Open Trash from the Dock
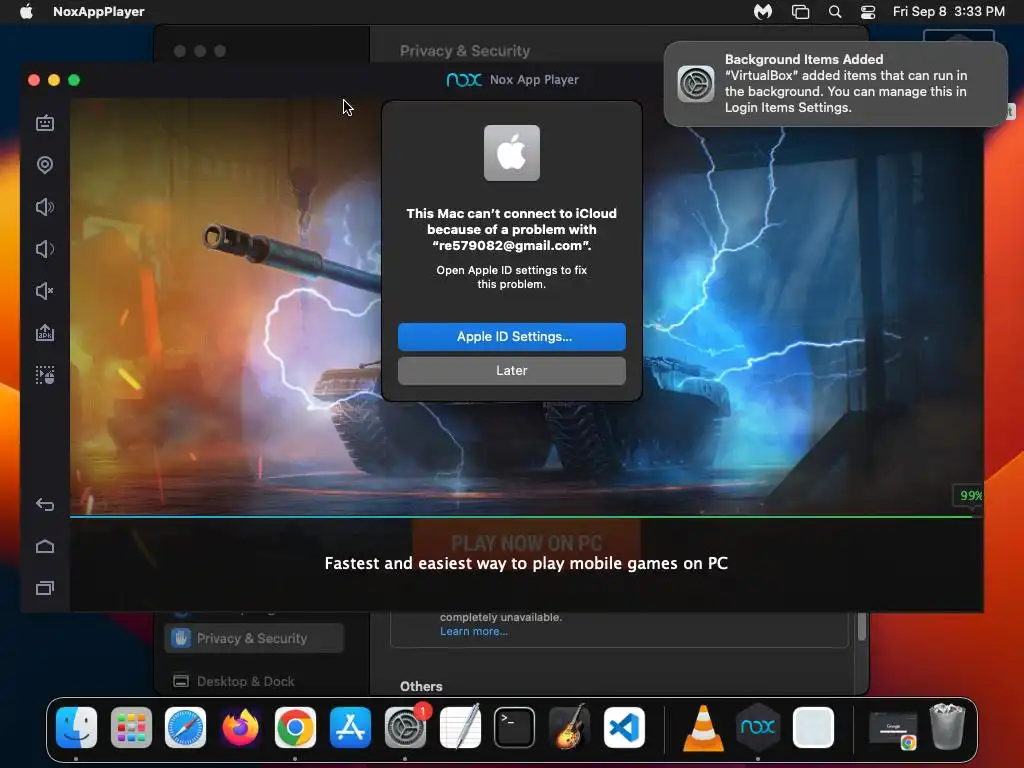 pyautogui.click(x=947, y=727)
